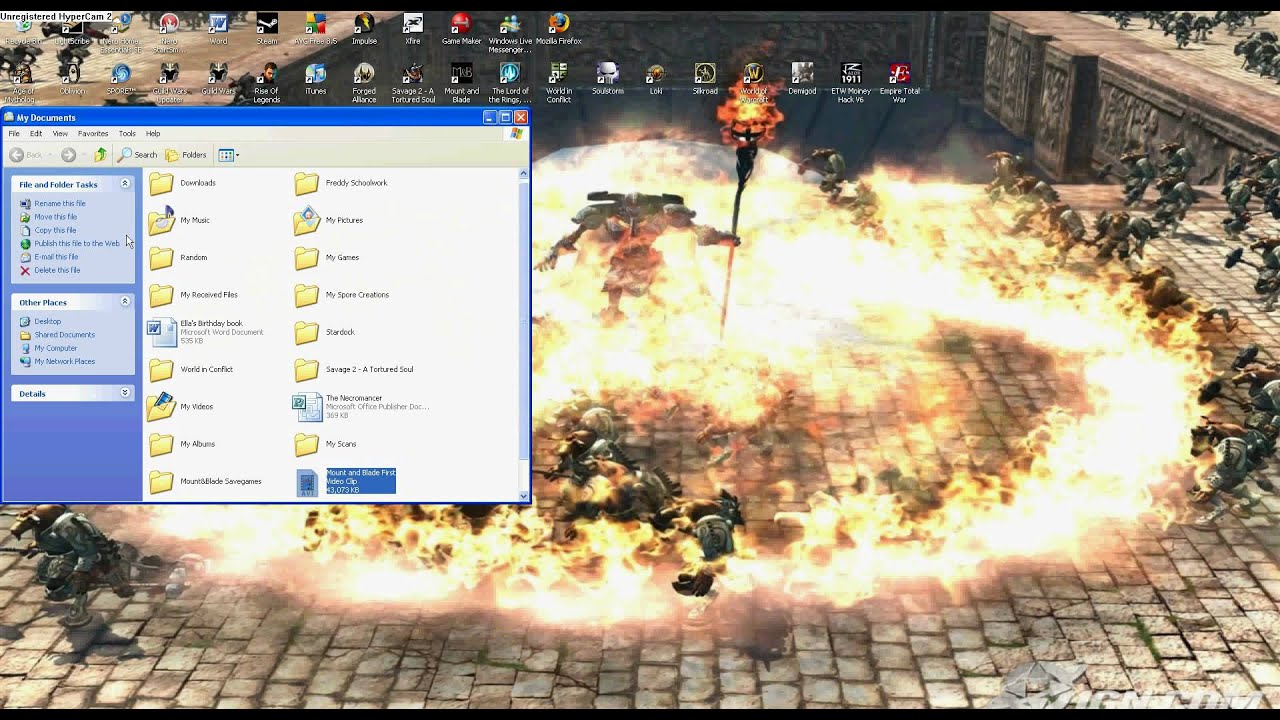Select the Loki desktop shortcut
This screenshot has width=1280, height=720.
click(656, 79)
